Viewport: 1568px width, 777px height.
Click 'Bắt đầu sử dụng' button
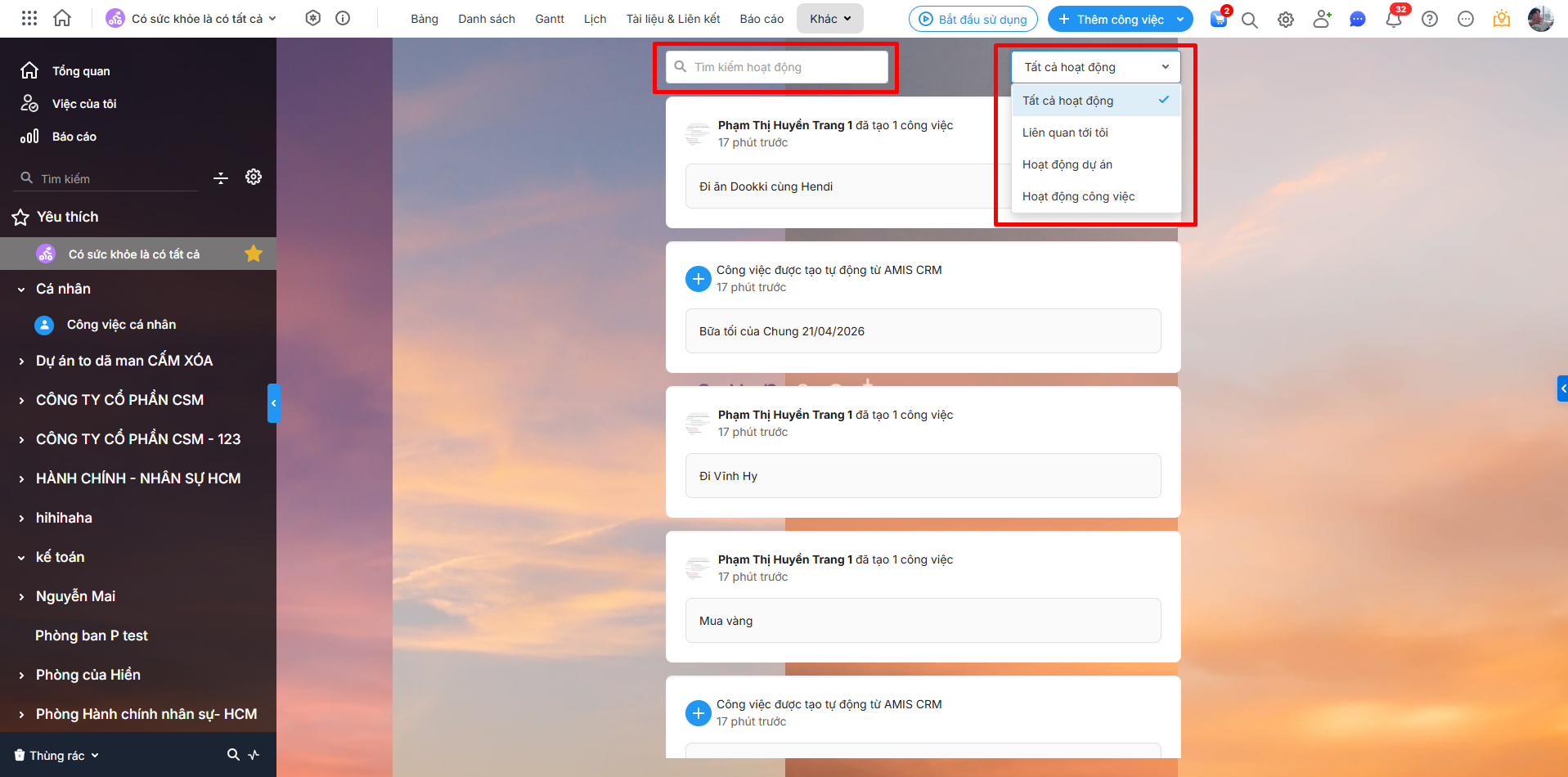click(x=973, y=19)
